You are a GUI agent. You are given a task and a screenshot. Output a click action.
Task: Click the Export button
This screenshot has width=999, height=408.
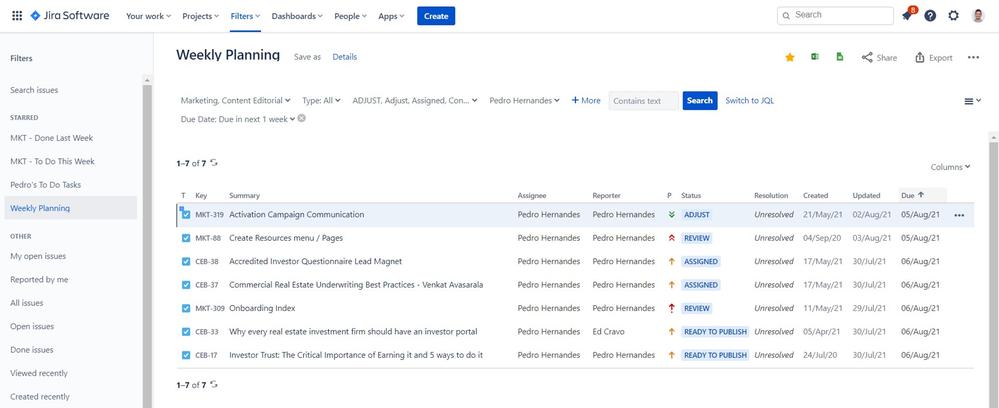click(x=933, y=57)
